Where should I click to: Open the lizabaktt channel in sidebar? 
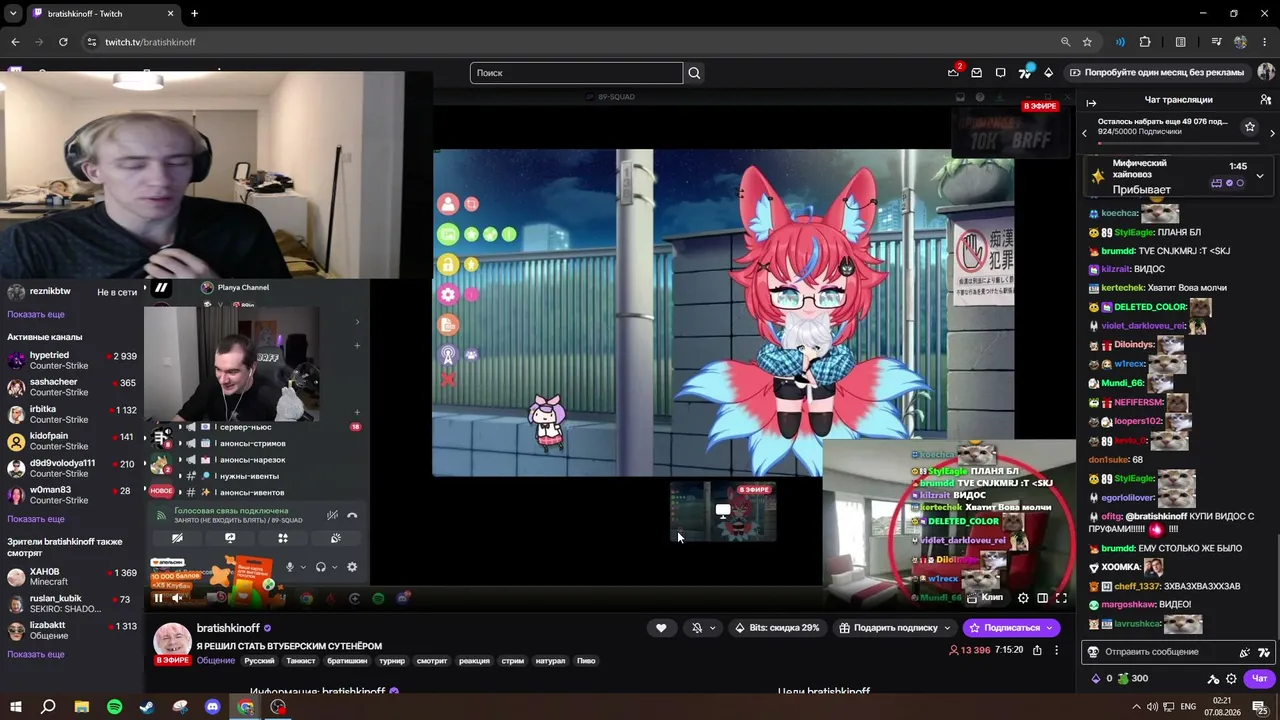click(72, 631)
